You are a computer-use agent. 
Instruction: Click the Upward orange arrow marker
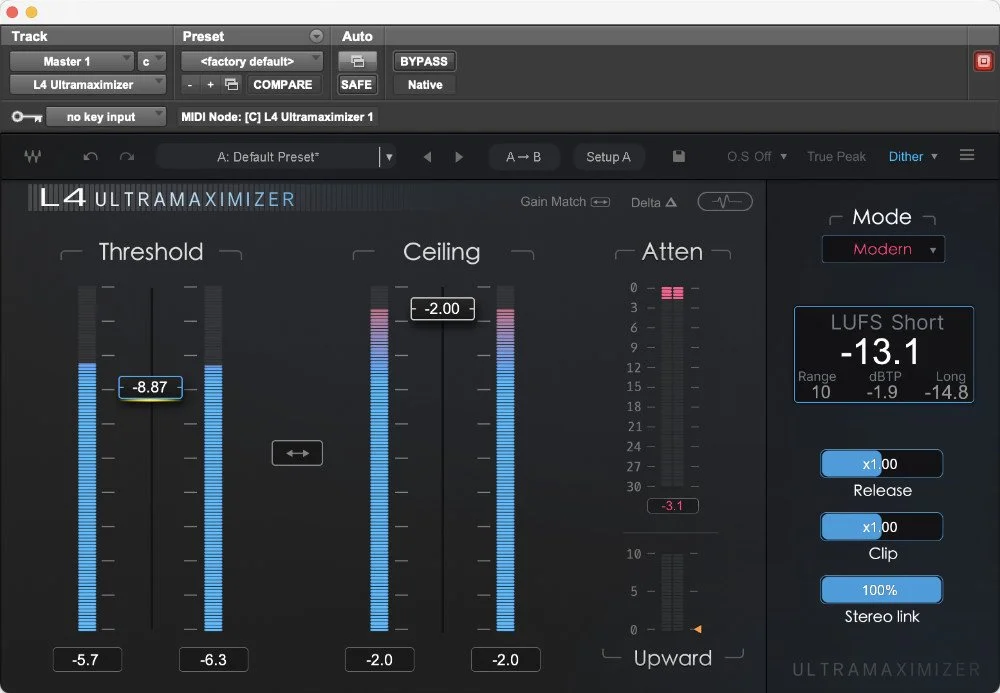pyautogui.click(x=697, y=629)
